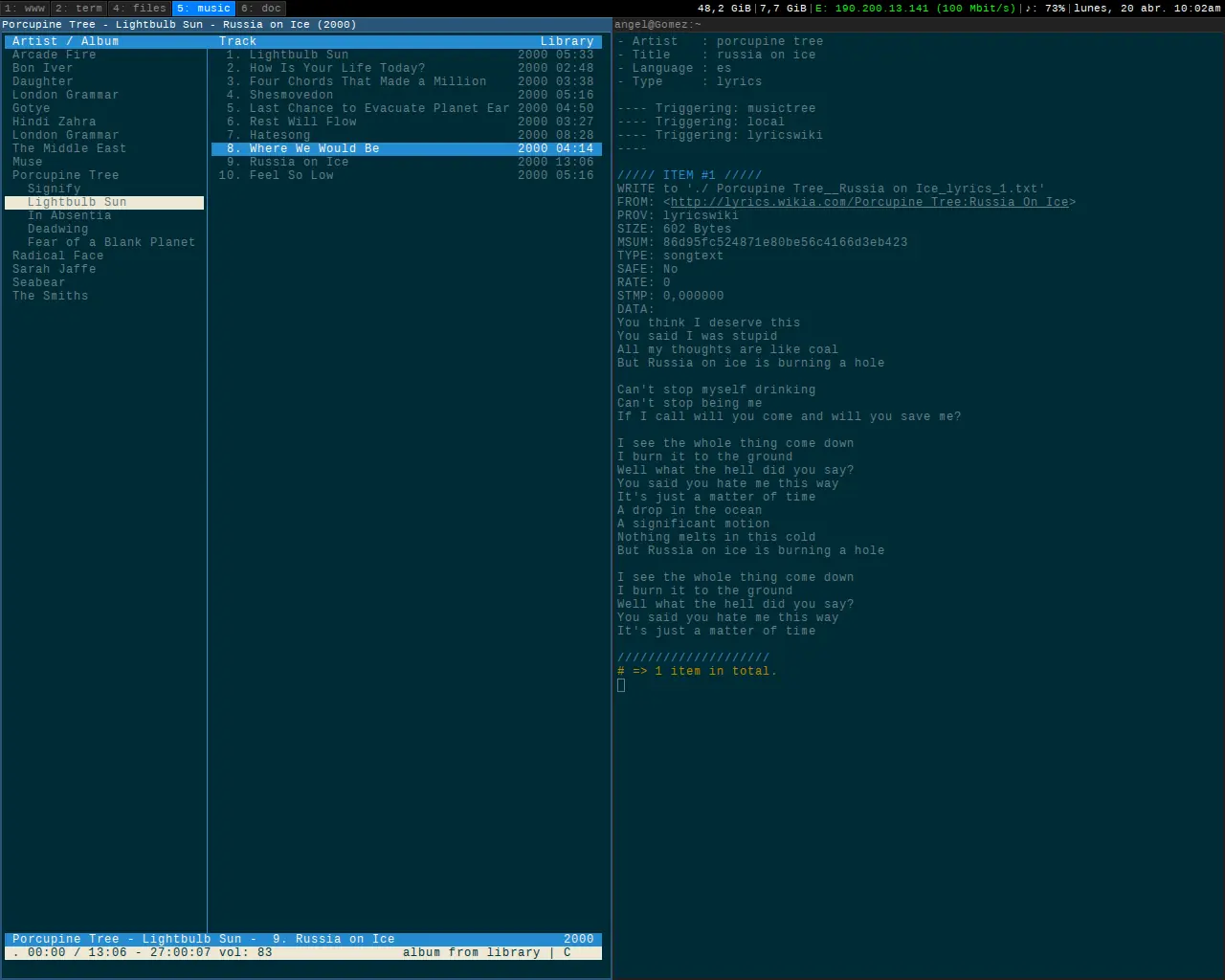This screenshot has width=1225, height=980.
Task: Choose track 5. Last Chance to Evacuate Planet Earth
Action: point(407,108)
